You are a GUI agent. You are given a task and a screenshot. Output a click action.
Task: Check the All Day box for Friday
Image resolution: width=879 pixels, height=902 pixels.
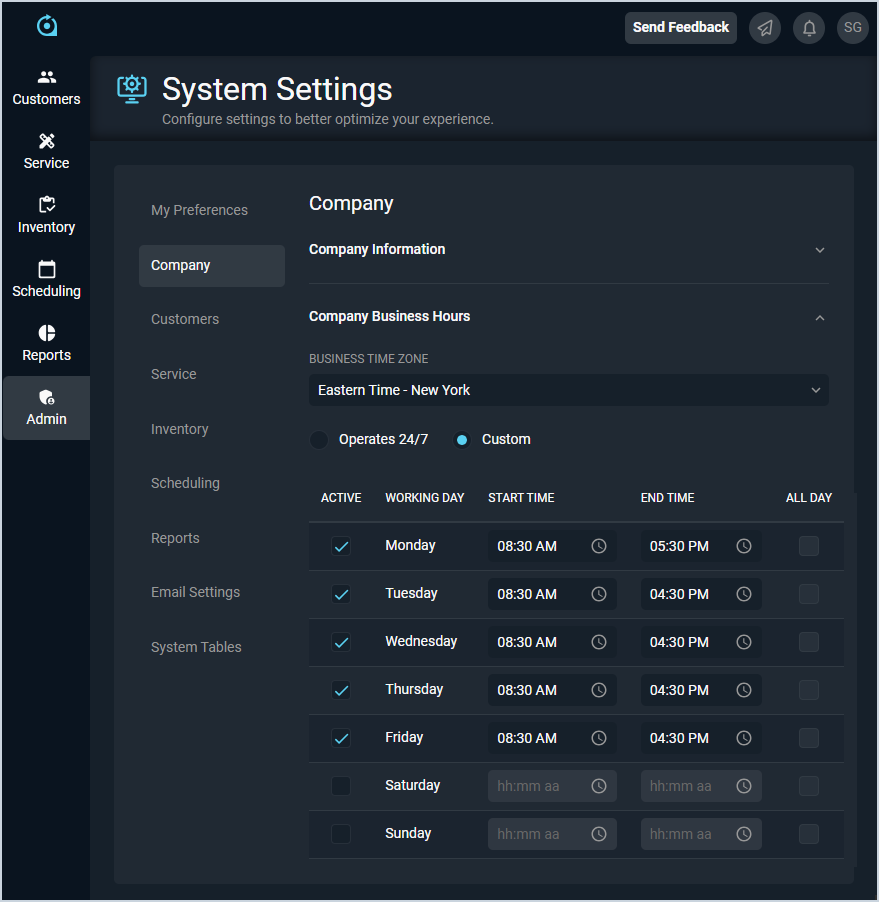pyautogui.click(x=808, y=738)
